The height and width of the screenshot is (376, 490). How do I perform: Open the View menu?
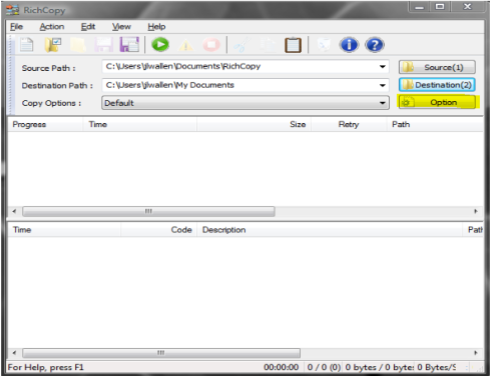[x=121, y=27]
